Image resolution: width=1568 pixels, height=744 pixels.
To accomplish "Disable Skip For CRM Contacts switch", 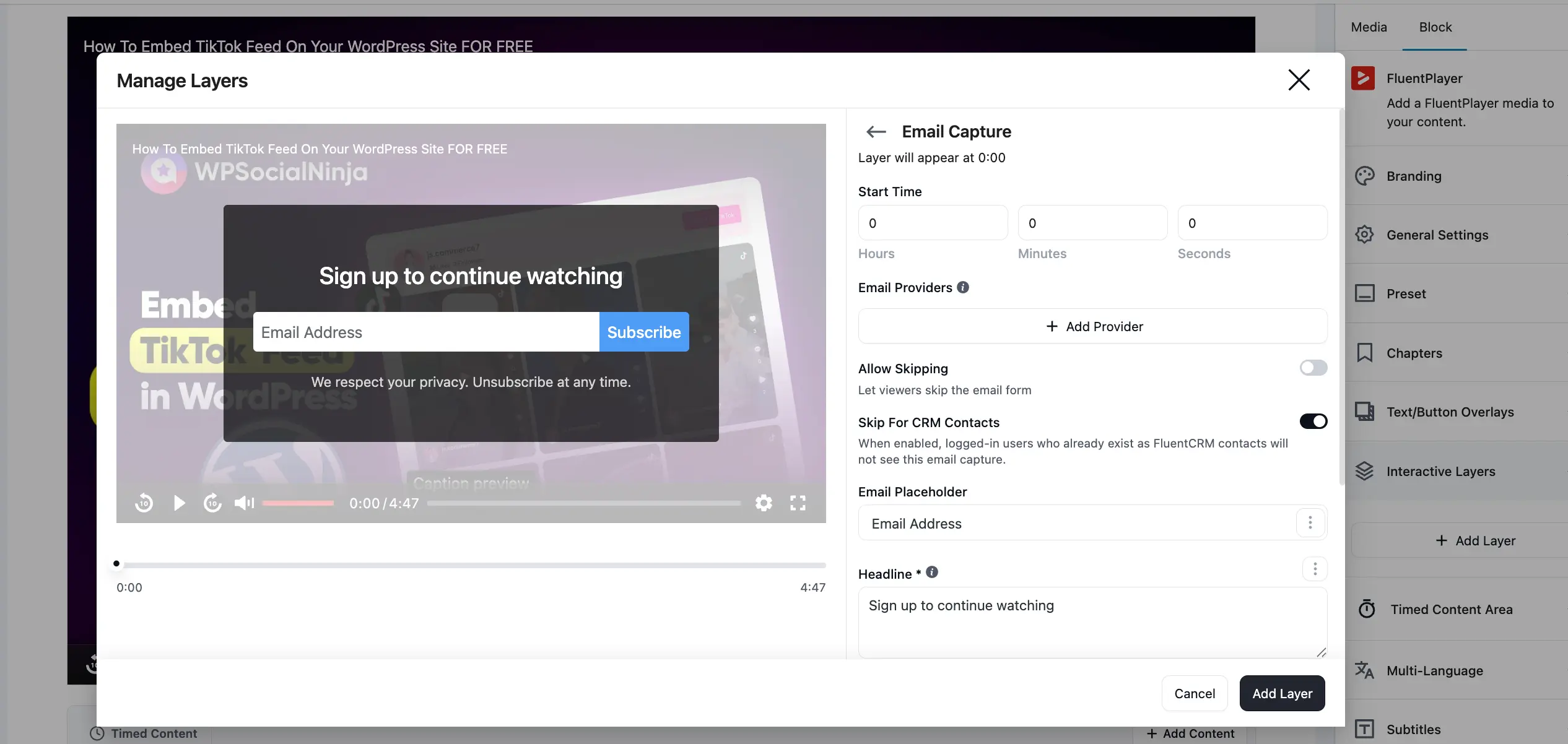I will click(x=1313, y=422).
